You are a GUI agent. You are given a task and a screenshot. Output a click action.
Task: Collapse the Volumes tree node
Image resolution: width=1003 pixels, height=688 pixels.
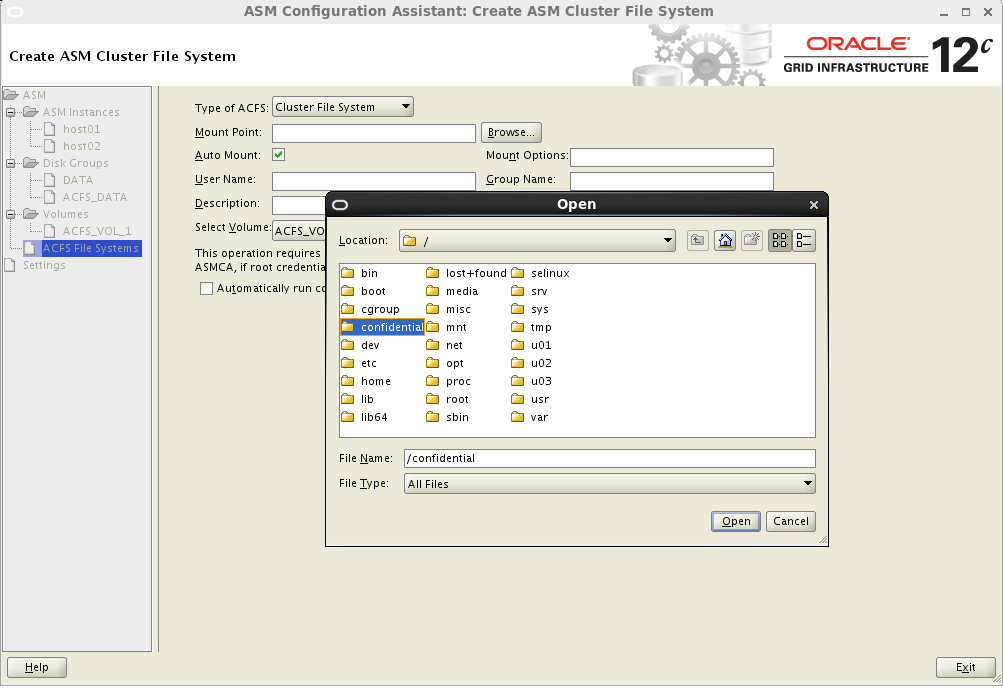pos(10,214)
